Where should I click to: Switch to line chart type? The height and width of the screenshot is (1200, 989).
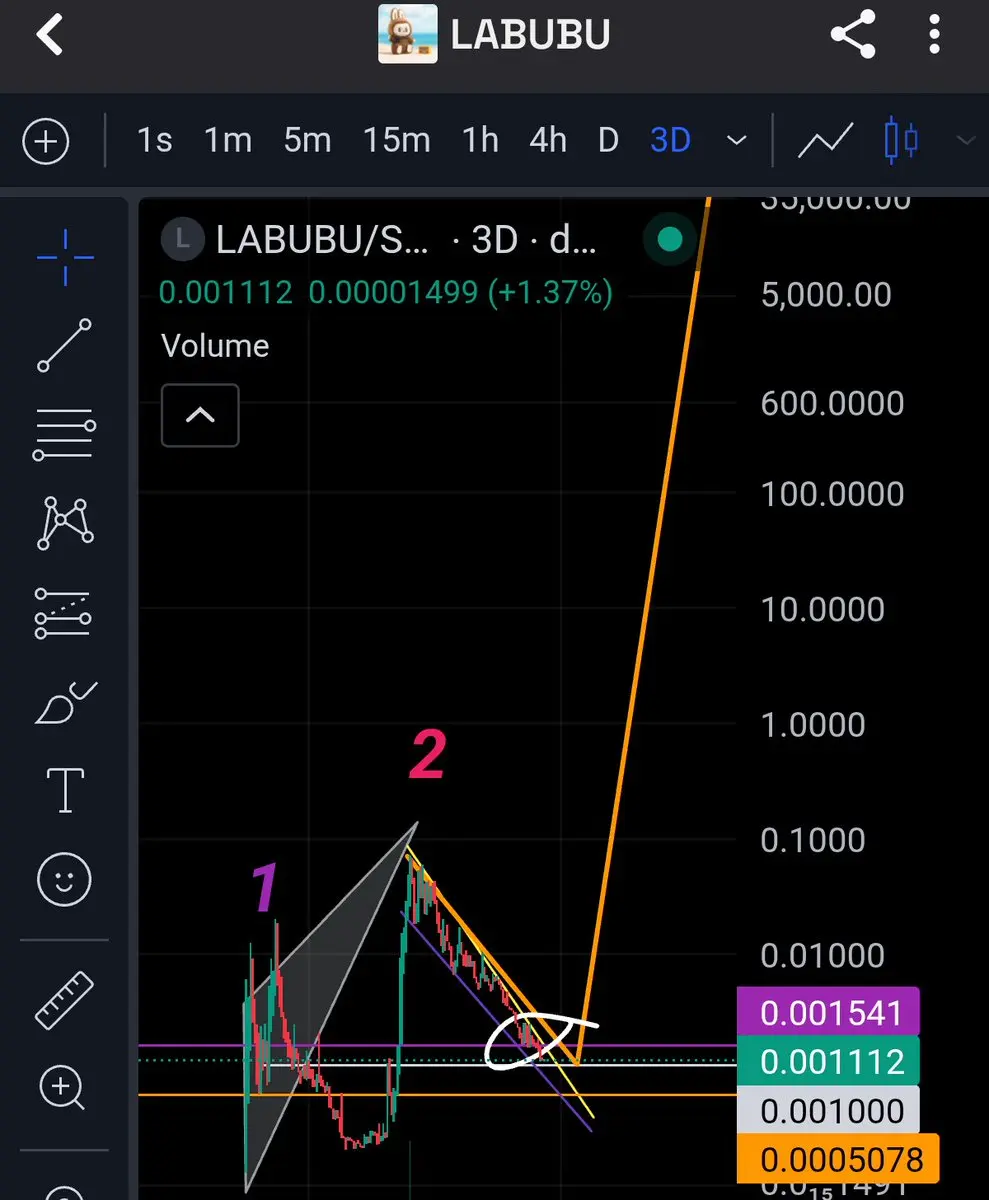(x=825, y=141)
